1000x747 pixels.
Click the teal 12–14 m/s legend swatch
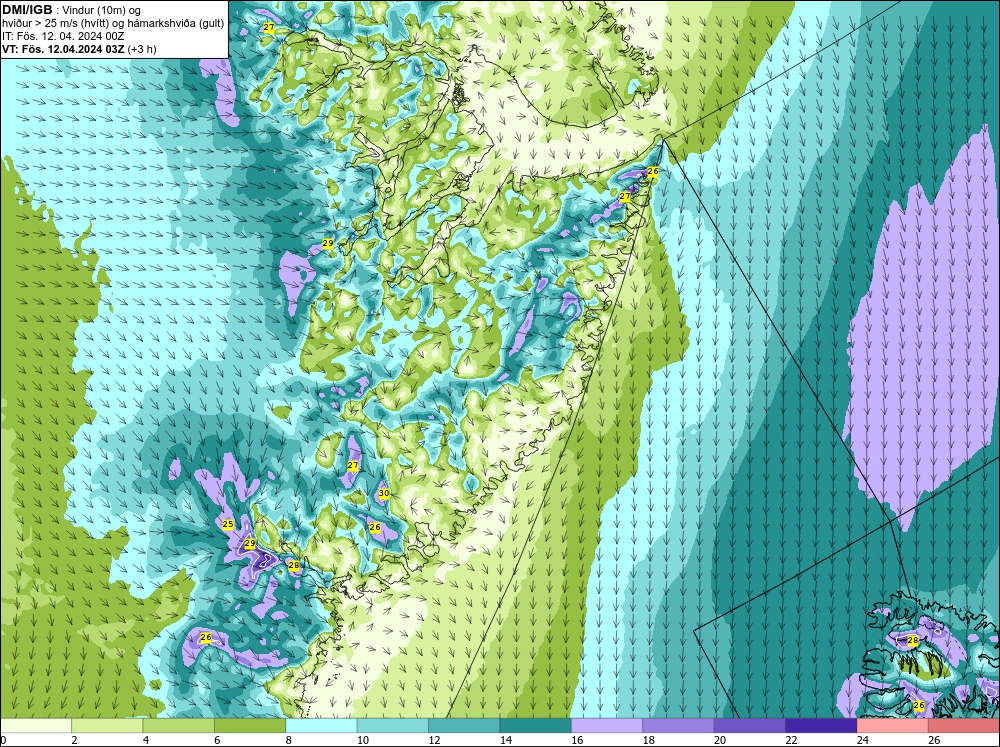click(x=464, y=725)
